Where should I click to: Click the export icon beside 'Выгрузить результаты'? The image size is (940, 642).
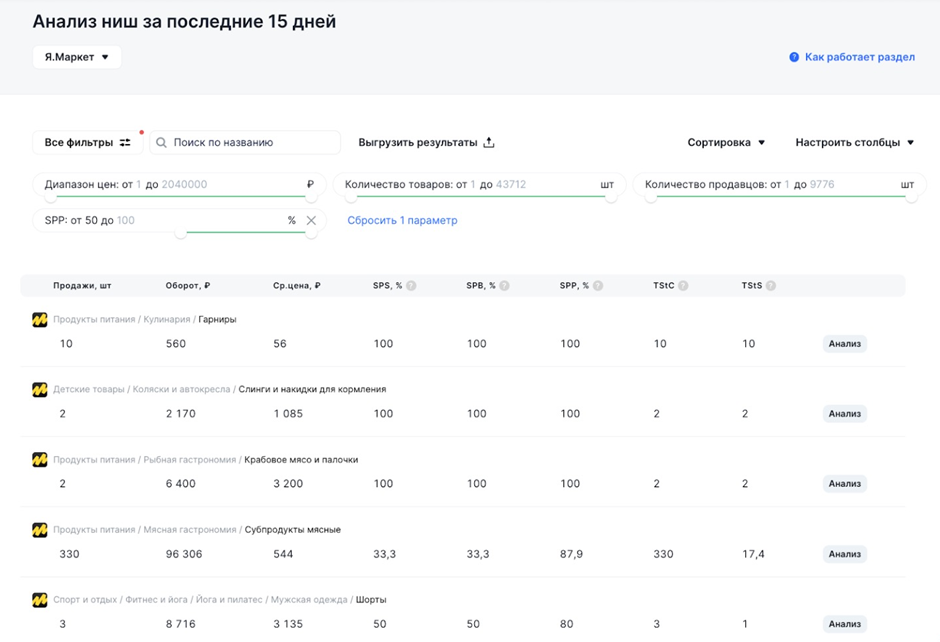489,142
